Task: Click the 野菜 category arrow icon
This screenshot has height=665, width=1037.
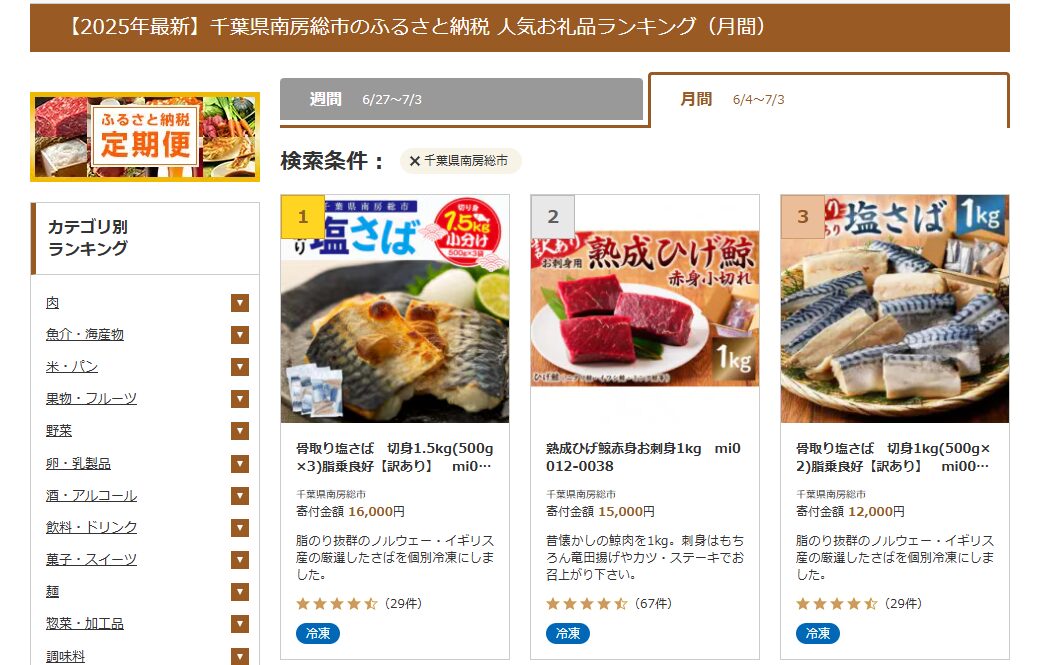Action: (240, 431)
